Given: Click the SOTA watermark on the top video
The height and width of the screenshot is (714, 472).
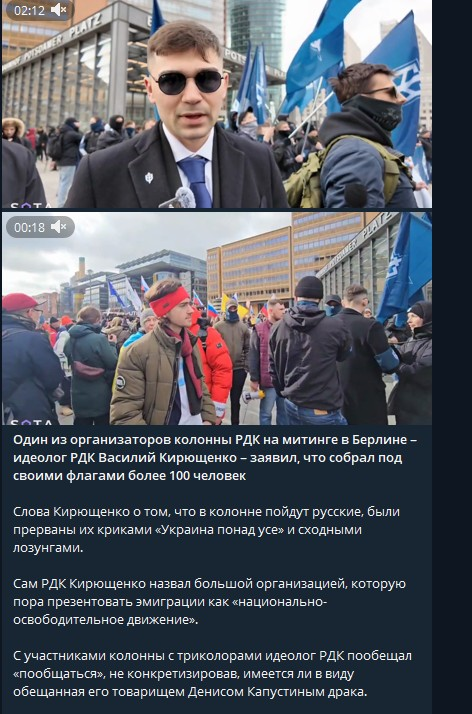Looking at the screenshot, I should pyautogui.click(x=31, y=205).
